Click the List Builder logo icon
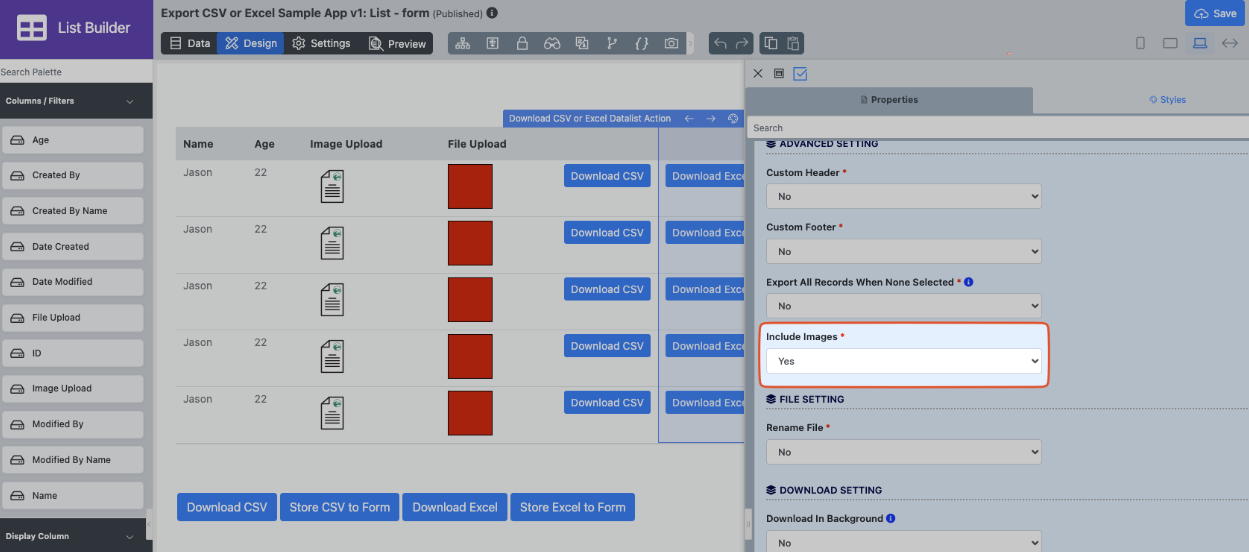This screenshot has height=552, width=1249. pyautogui.click(x=32, y=28)
